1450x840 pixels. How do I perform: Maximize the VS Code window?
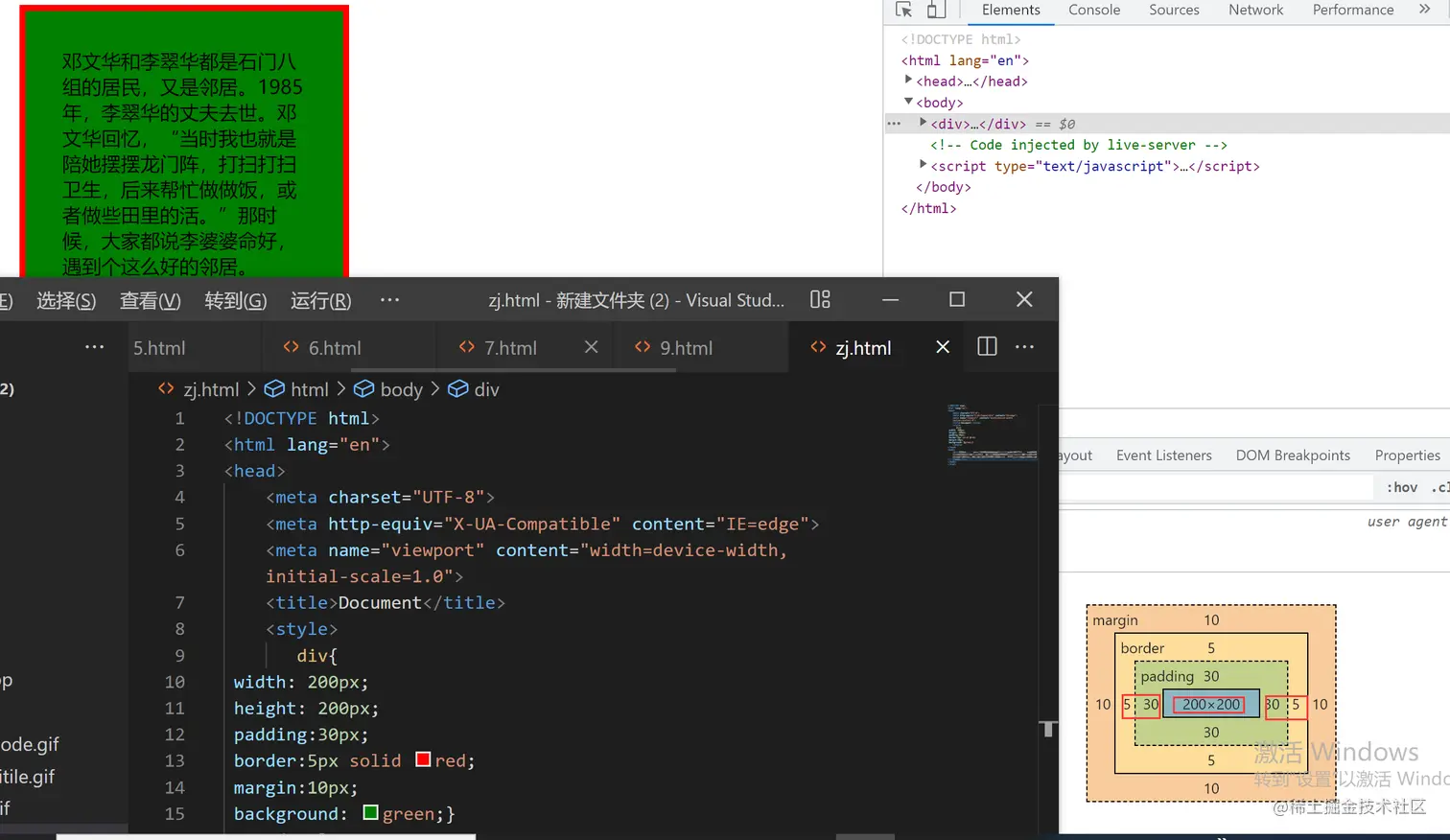(957, 299)
